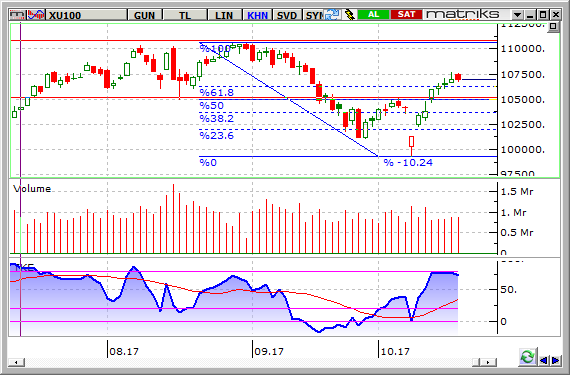This screenshot has height=375, width=570.
Task: Click the 08.17 date marker
Action: click(x=124, y=351)
